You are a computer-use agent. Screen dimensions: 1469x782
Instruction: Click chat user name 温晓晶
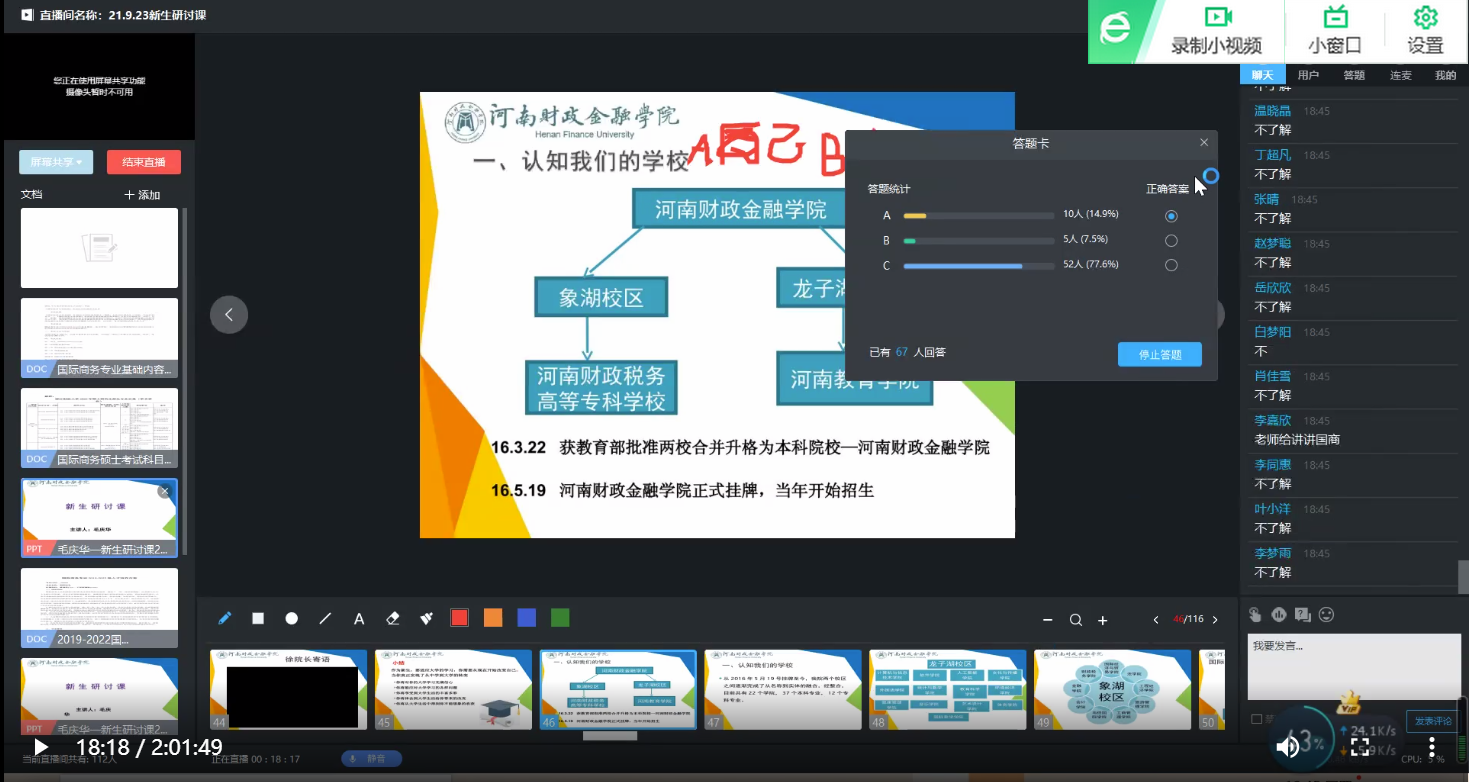[x=1273, y=111]
